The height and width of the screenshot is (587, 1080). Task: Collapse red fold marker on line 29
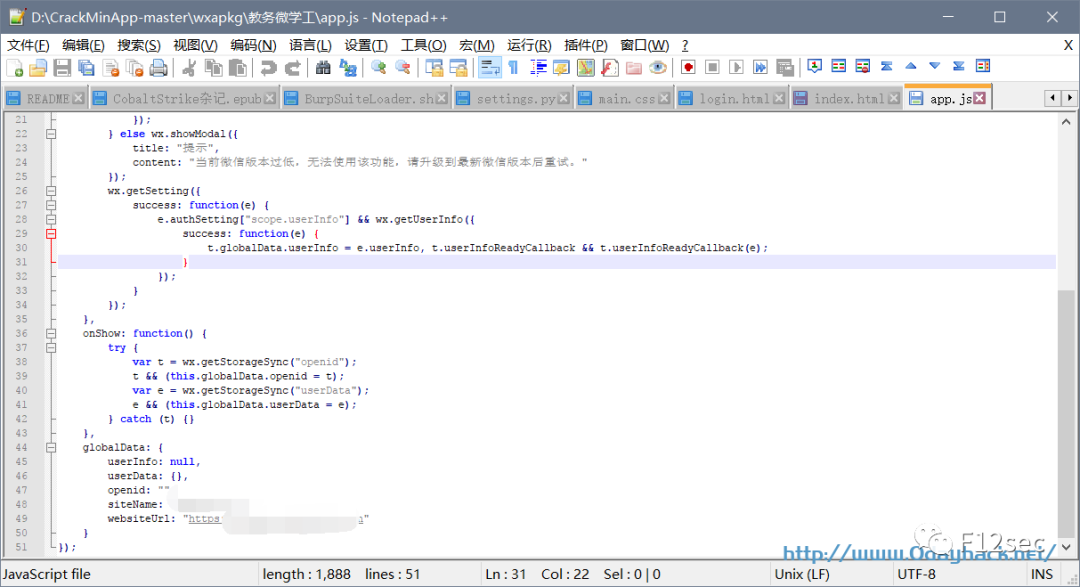click(51, 234)
